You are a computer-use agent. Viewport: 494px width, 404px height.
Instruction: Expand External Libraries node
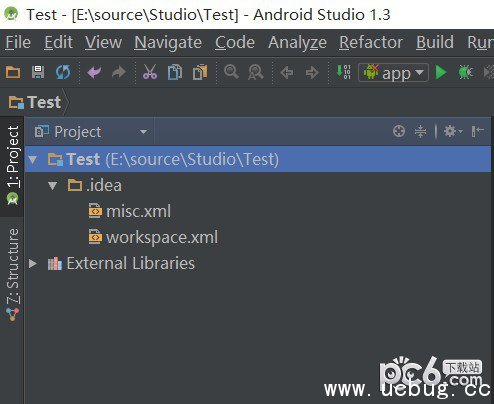[33, 264]
